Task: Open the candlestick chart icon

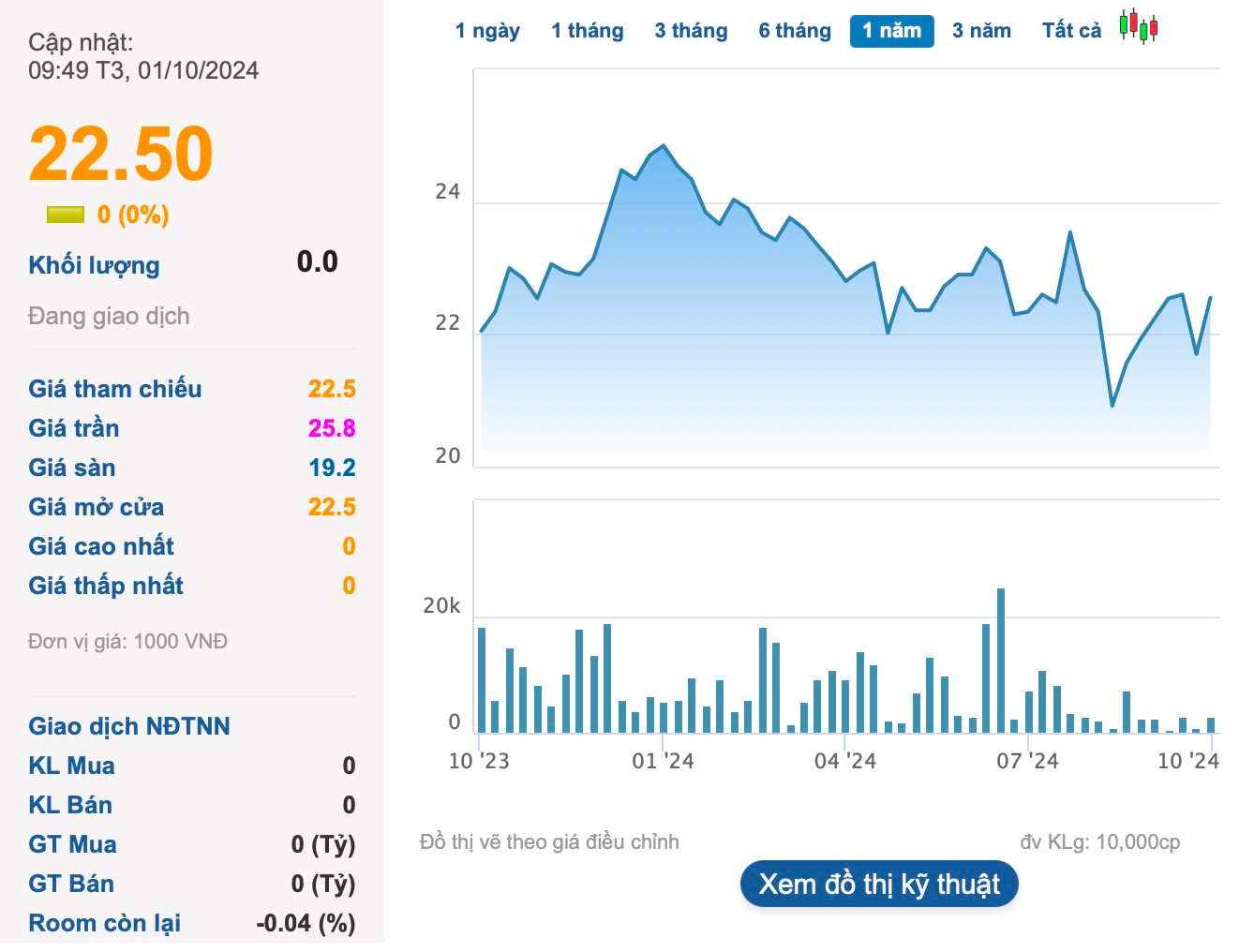Action: [1138, 26]
